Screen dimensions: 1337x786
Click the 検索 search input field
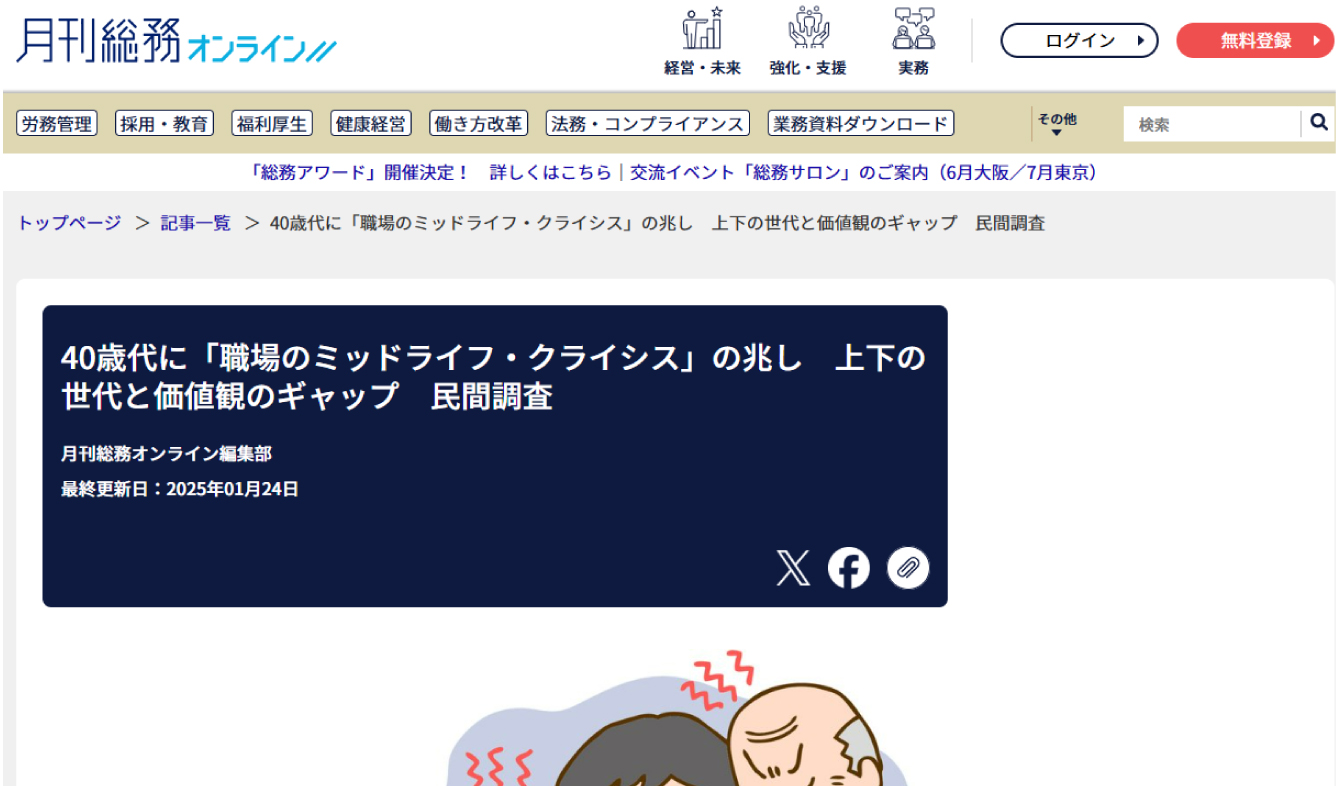point(1211,124)
